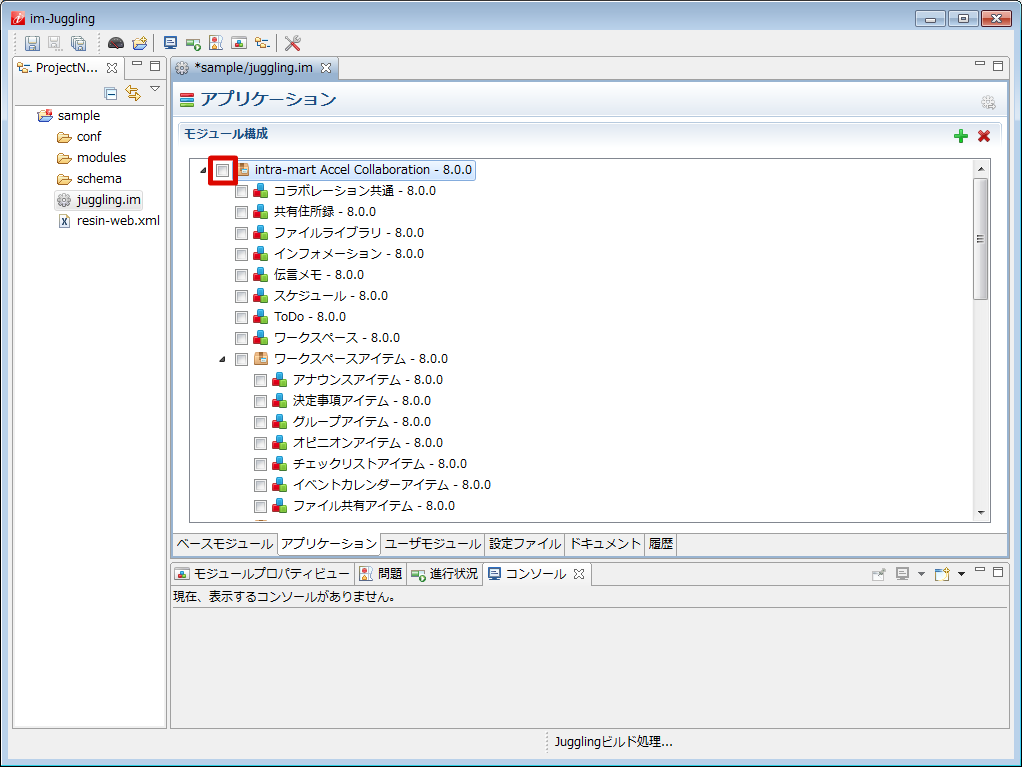This screenshot has height=767, width=1022.
Task: Click the Display Selected Console monitor icon
Action: pos(902,574)
